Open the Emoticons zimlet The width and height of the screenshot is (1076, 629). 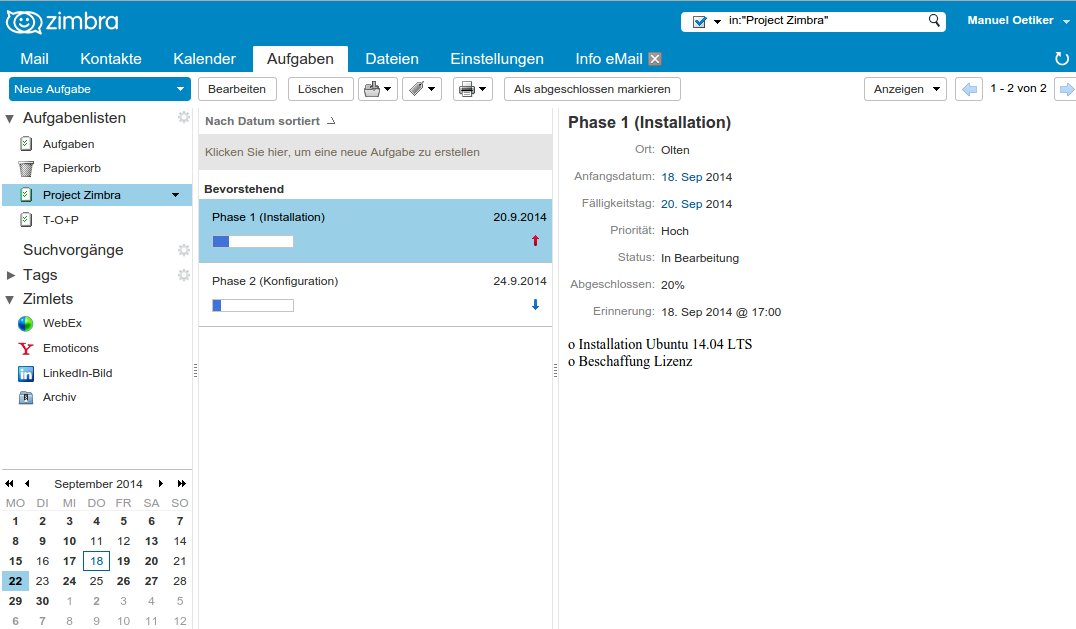(x=70, y=348)
